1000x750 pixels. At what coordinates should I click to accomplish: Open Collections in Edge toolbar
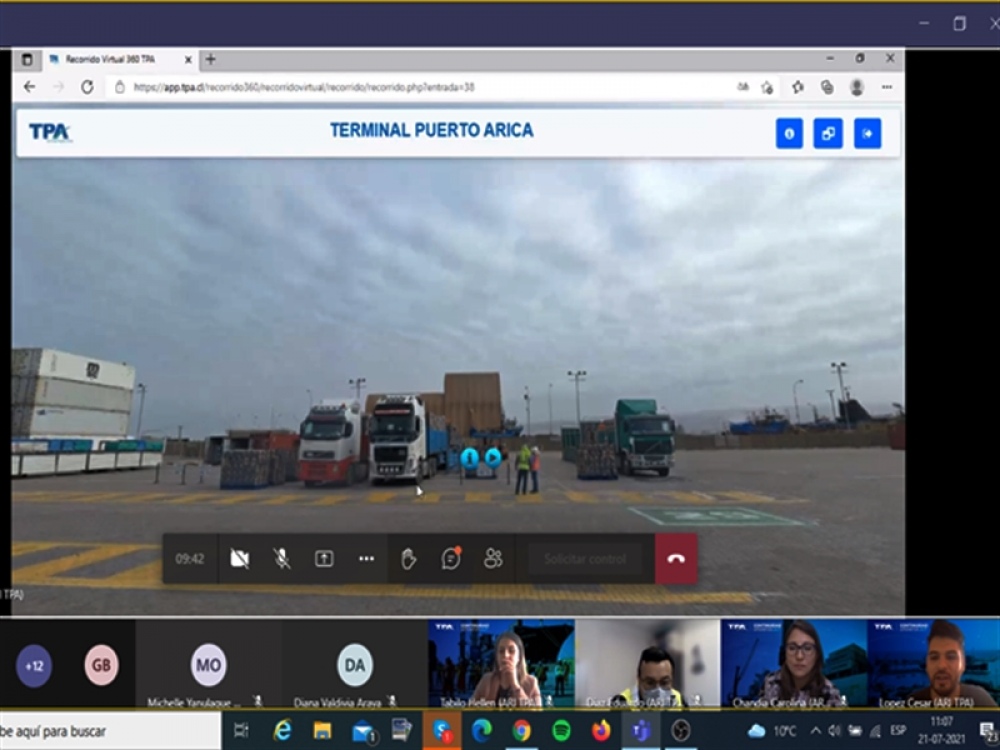pyautogui.click(x=827, y=87)
